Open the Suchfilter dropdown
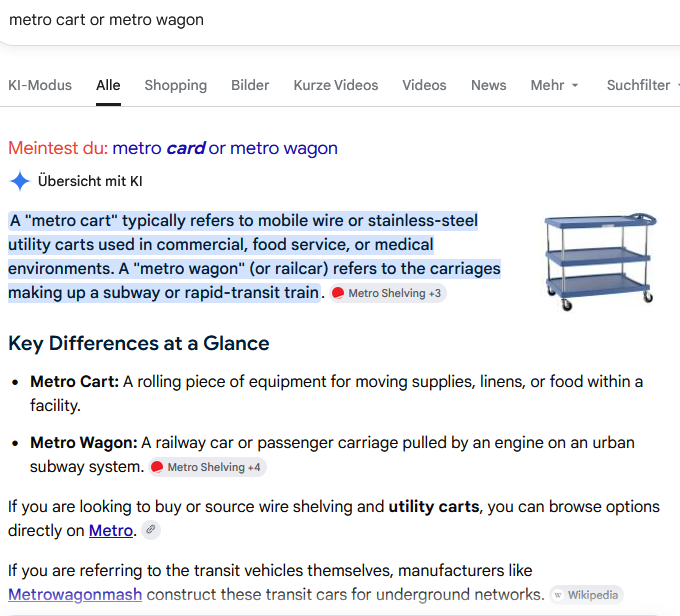This screenshot has width=680, height=616. click(643, 85)
